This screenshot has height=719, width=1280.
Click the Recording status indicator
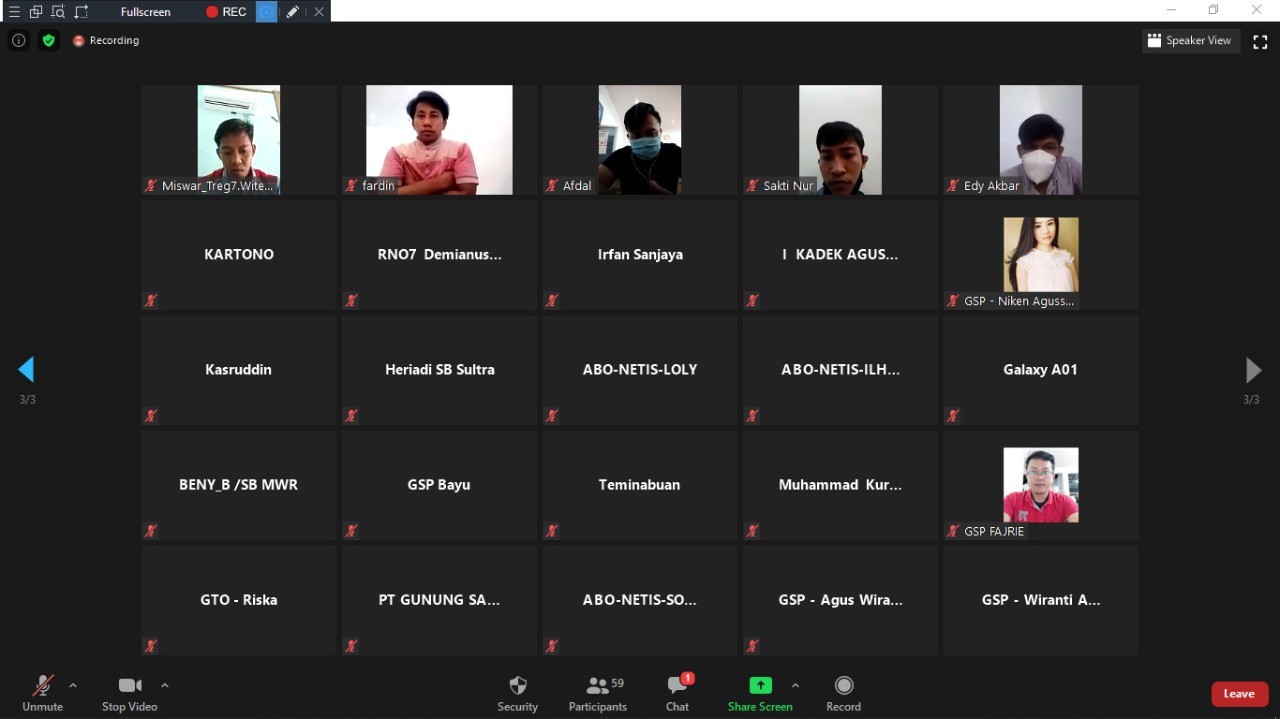pyautogui.click(x=106, y=41)
